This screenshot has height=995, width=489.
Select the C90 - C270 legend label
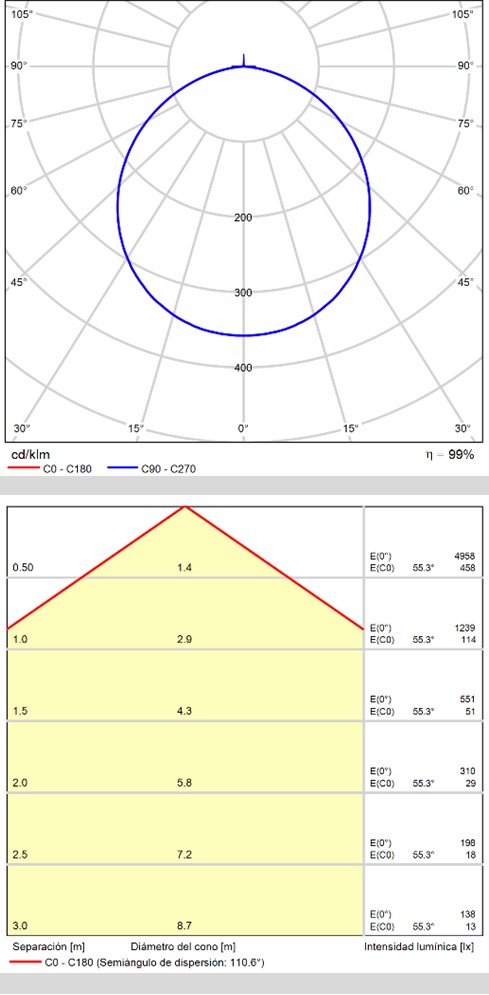pos(169,469)
